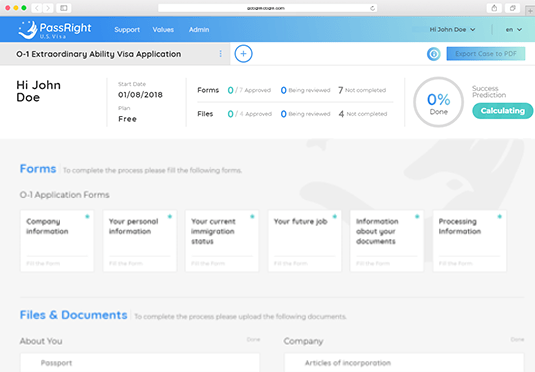
Task: Click the status dot on Processing information card
Action: (x=500, y=216)
